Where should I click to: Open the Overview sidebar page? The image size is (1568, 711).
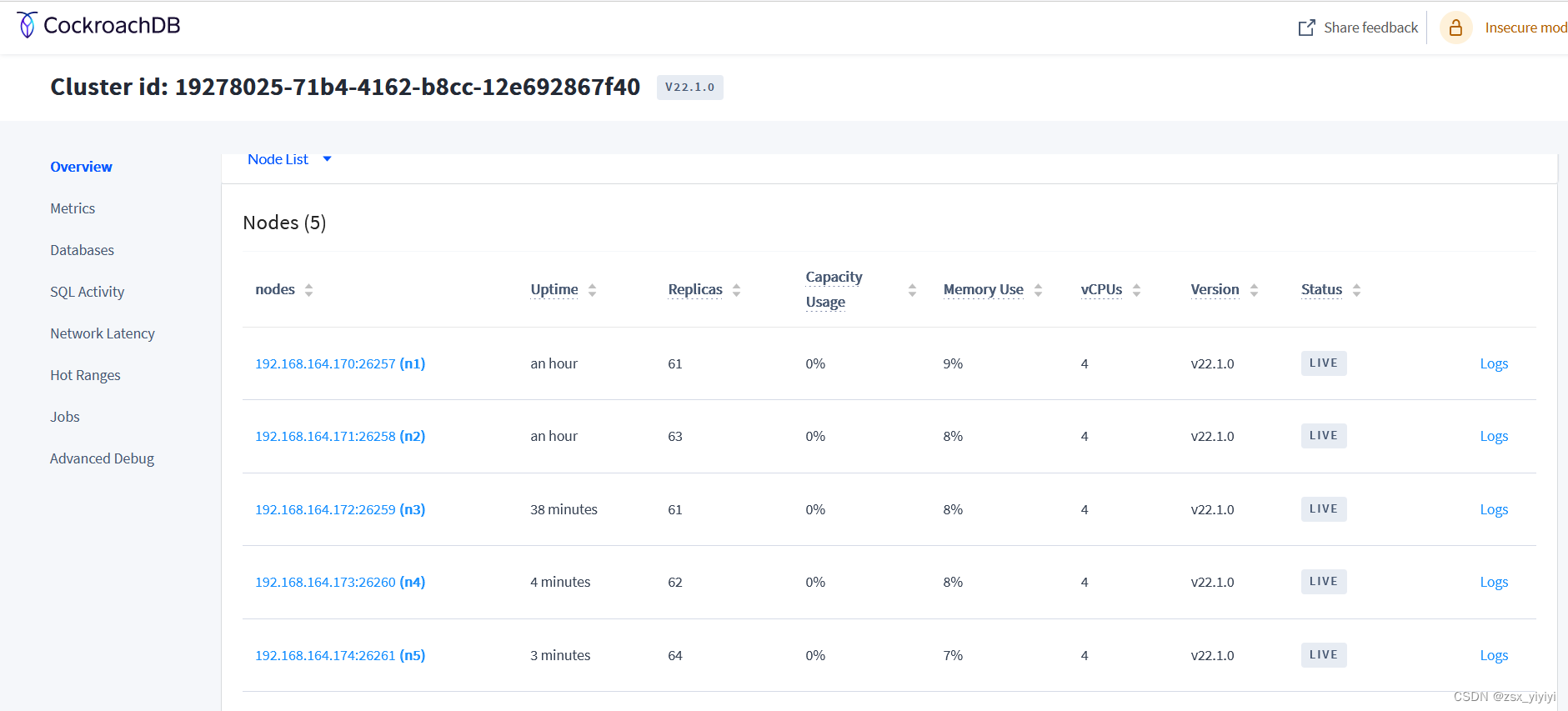pos(81,167)
